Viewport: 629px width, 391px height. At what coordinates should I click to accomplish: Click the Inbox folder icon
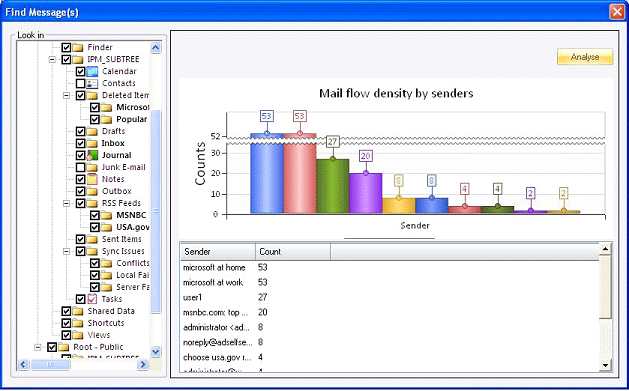coord(92,143)
